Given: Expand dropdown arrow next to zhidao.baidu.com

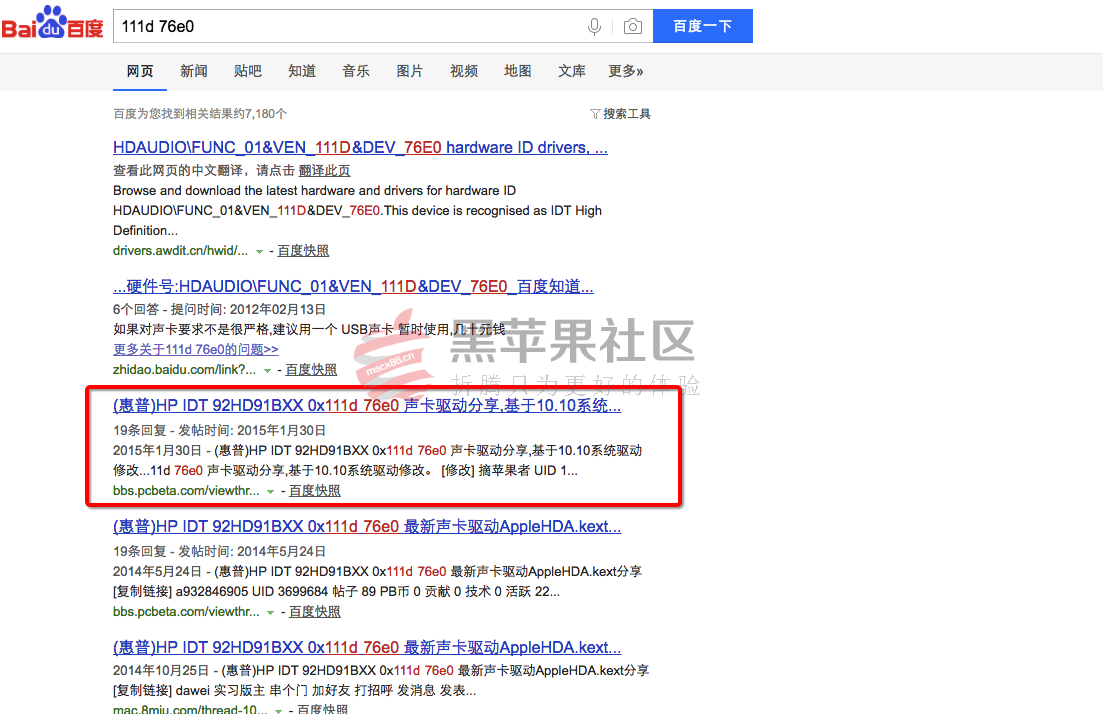Looking at the screenshot, I should point(267,371).
